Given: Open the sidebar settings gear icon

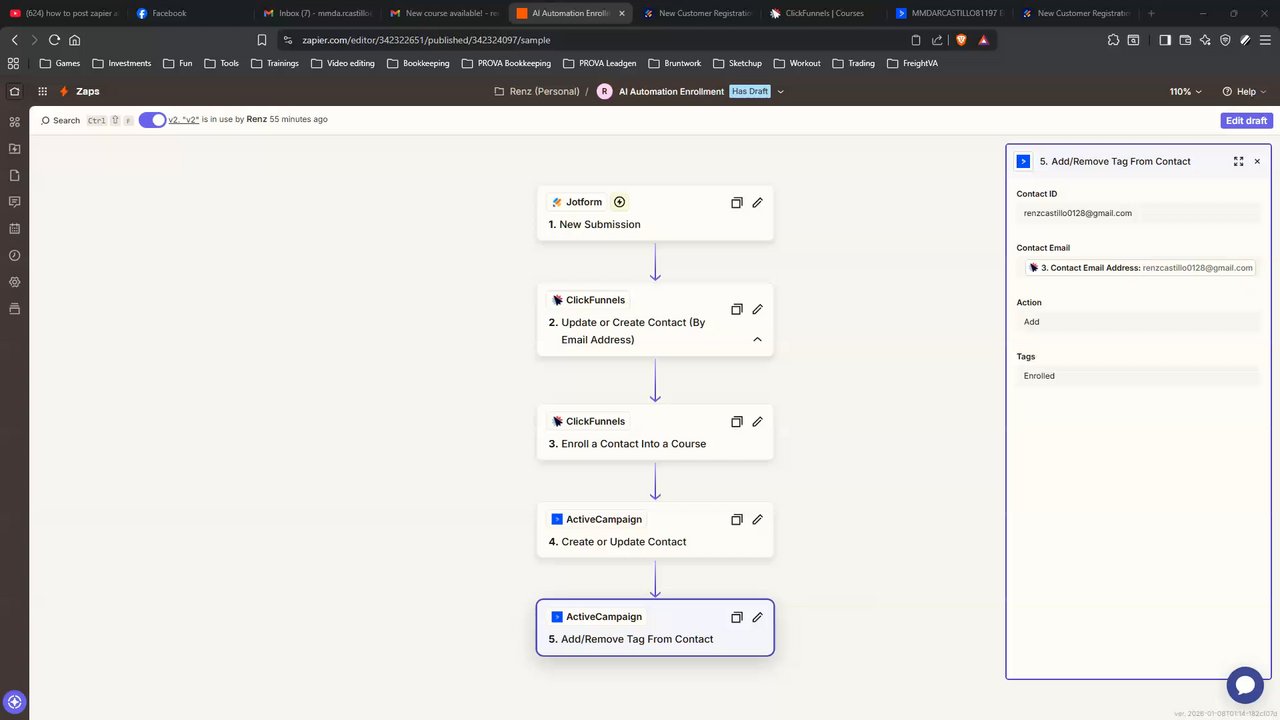Looking at the screenshot, I should tap(14, 282).
